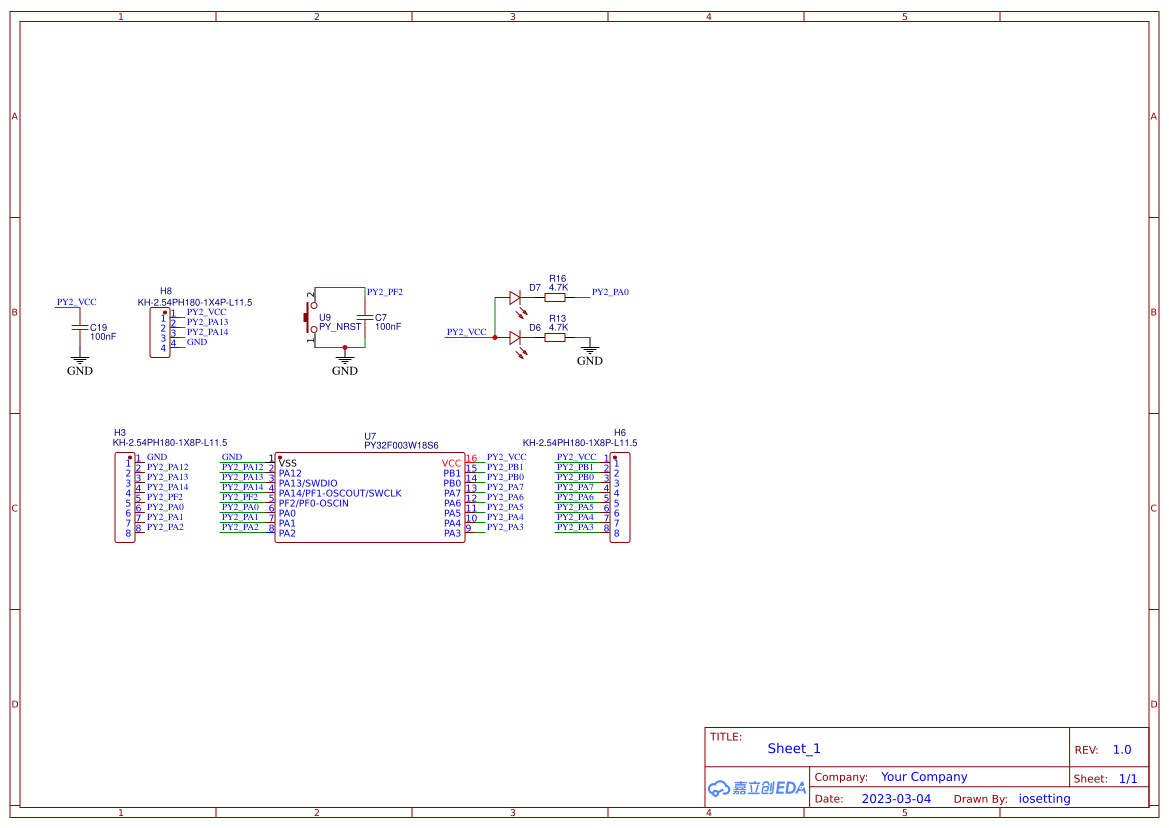Image resolution: width=1169 pixels, height=828 pixels.
Task: Click the PA13/SWDIO pin name
Action: (x=308, y=483)
